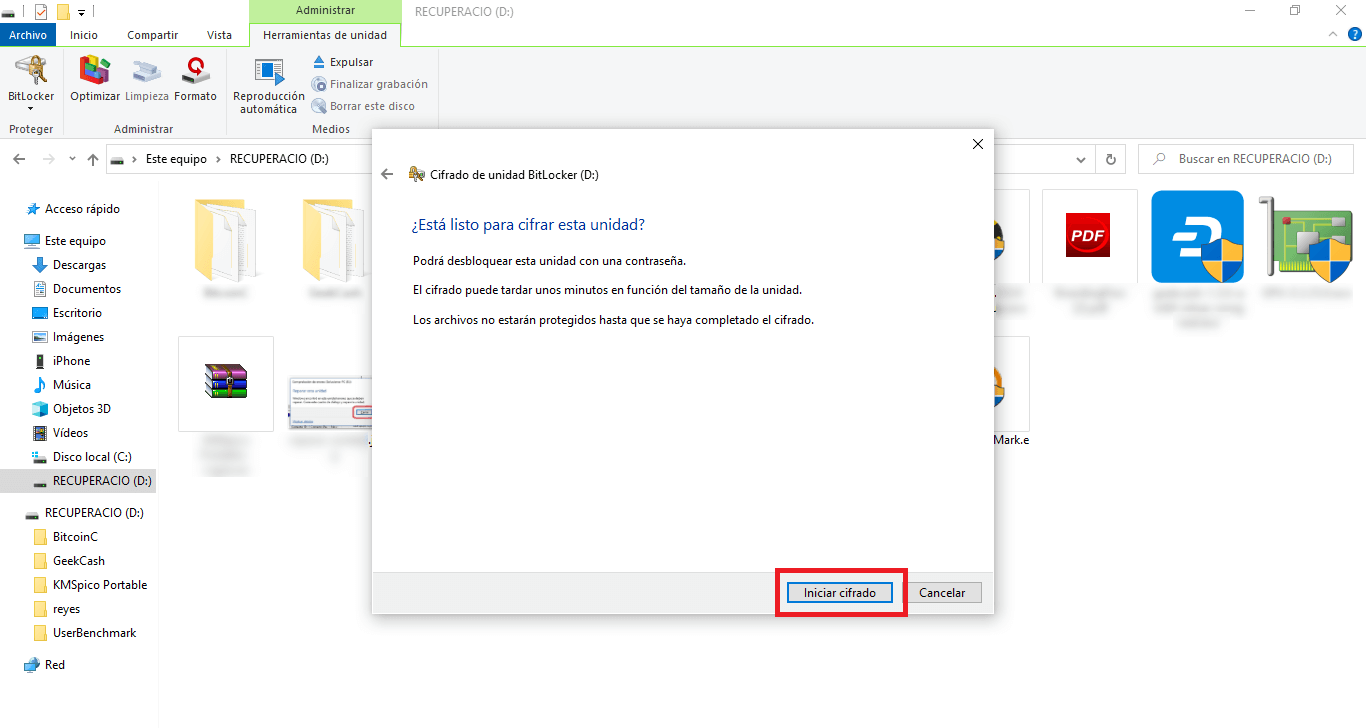
Task: Switch to the Vista ribbon tab
Action: click(219, 35)
